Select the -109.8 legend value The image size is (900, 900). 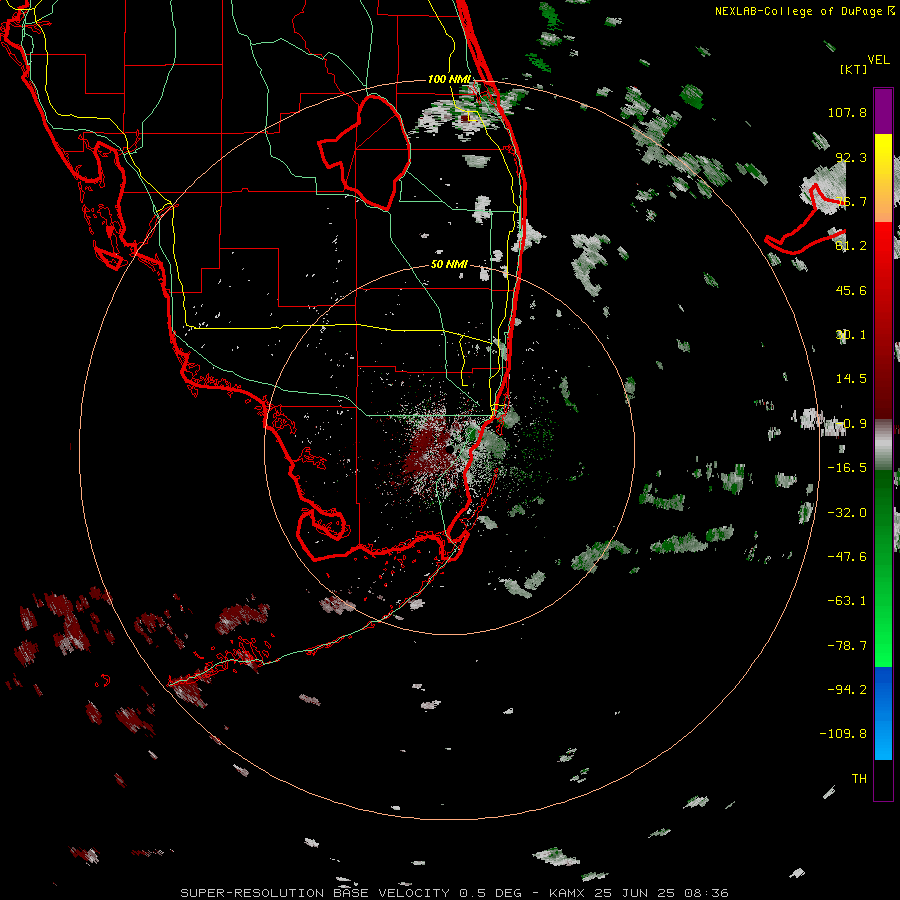843,734
